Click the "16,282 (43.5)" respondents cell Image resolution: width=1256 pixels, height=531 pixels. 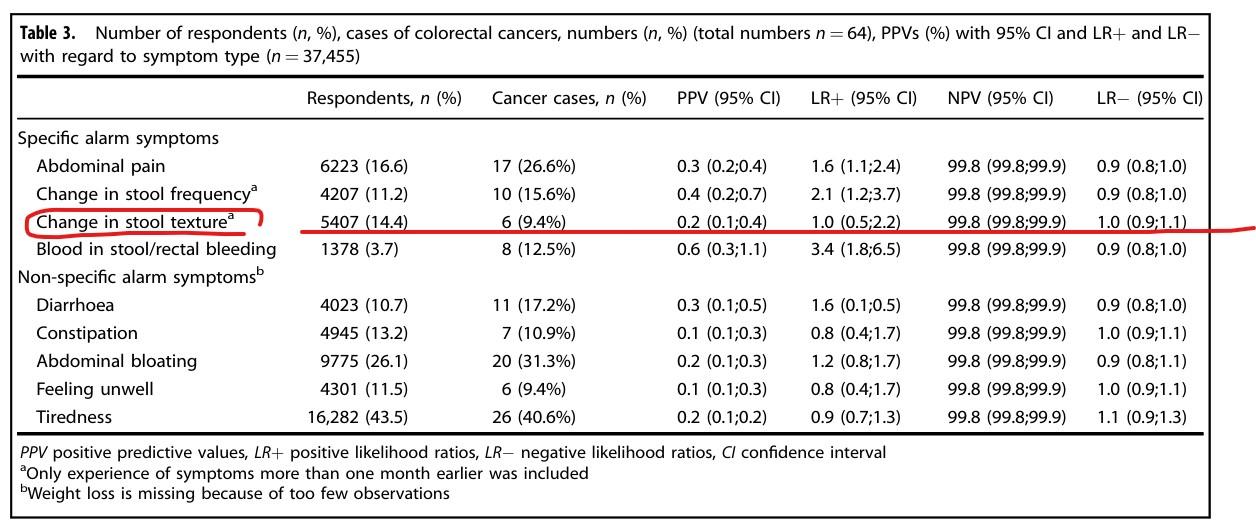click(x=357, y=417)
